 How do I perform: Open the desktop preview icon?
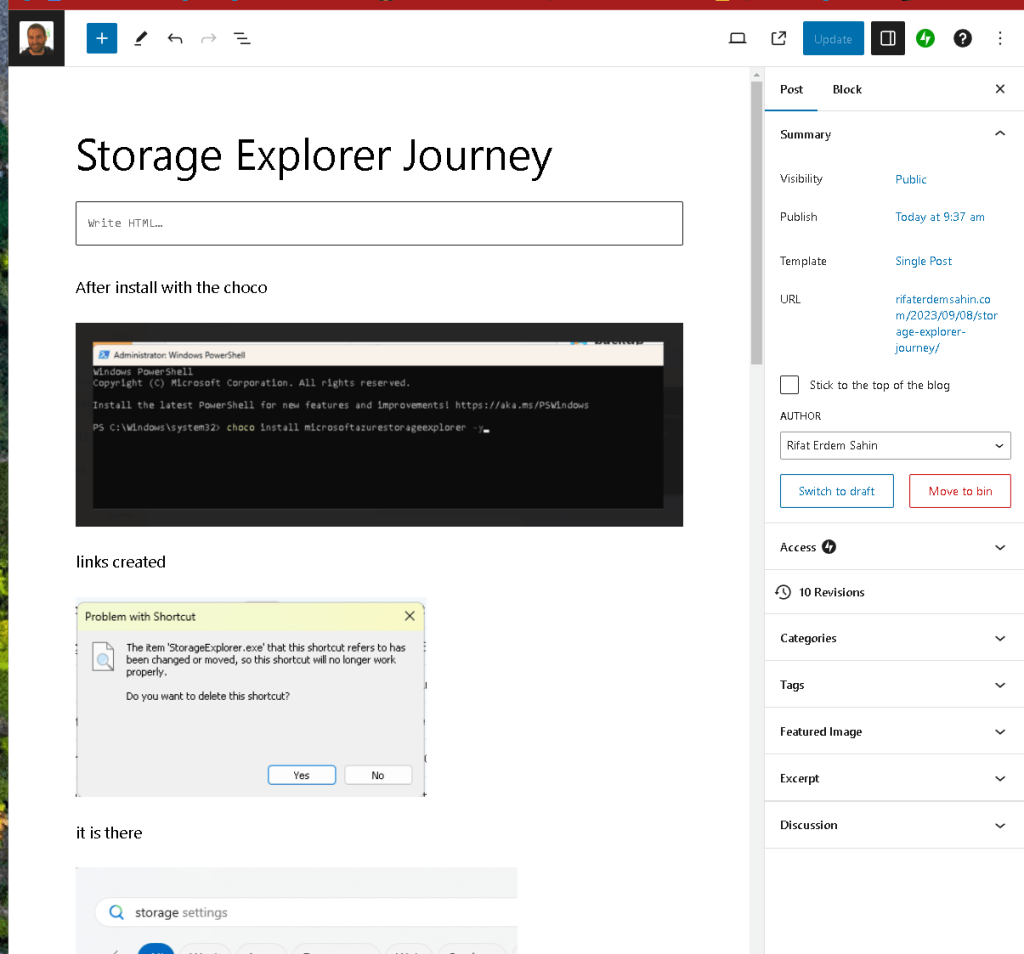pos(737,39)
